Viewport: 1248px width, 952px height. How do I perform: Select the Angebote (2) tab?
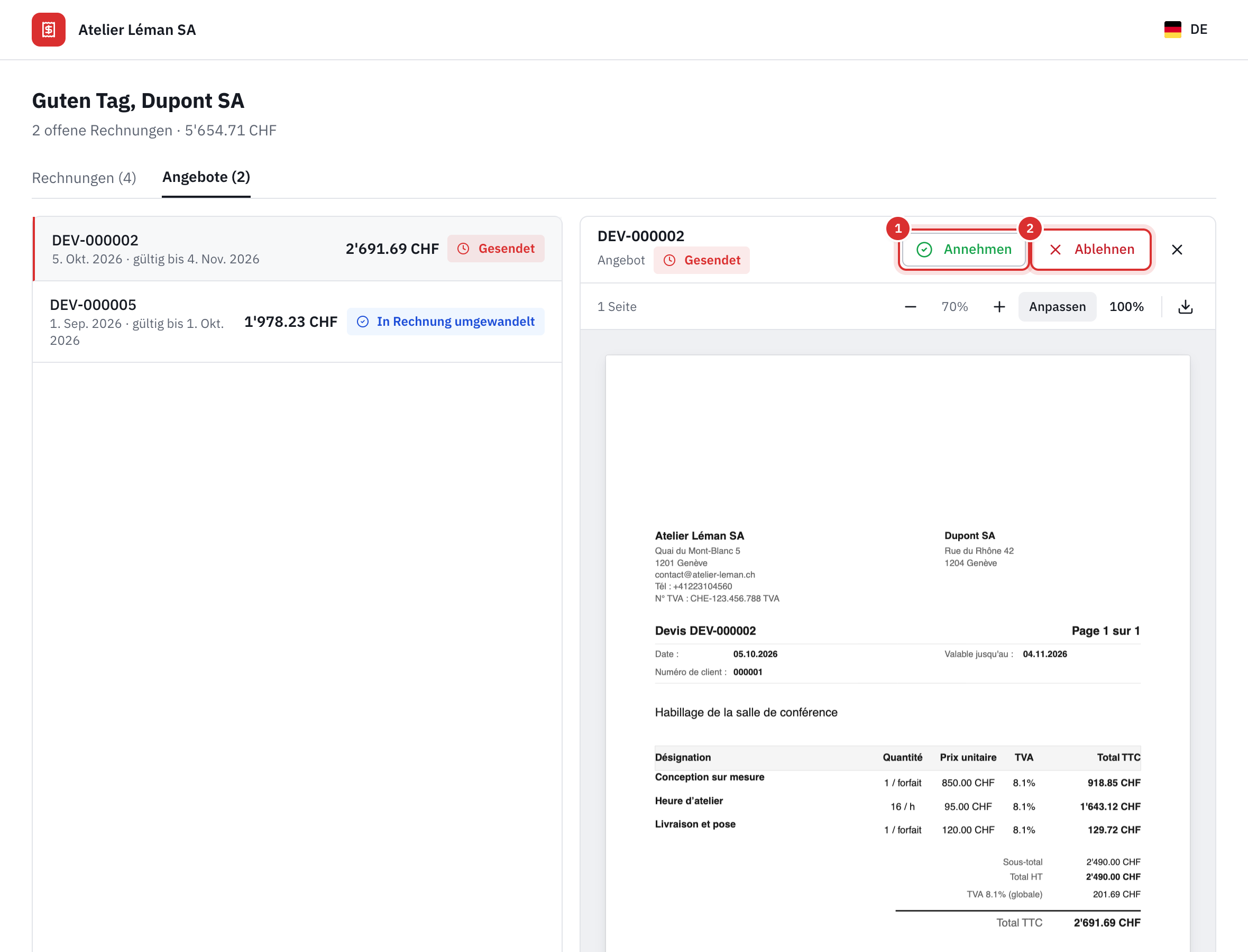[x=206, y=177]
